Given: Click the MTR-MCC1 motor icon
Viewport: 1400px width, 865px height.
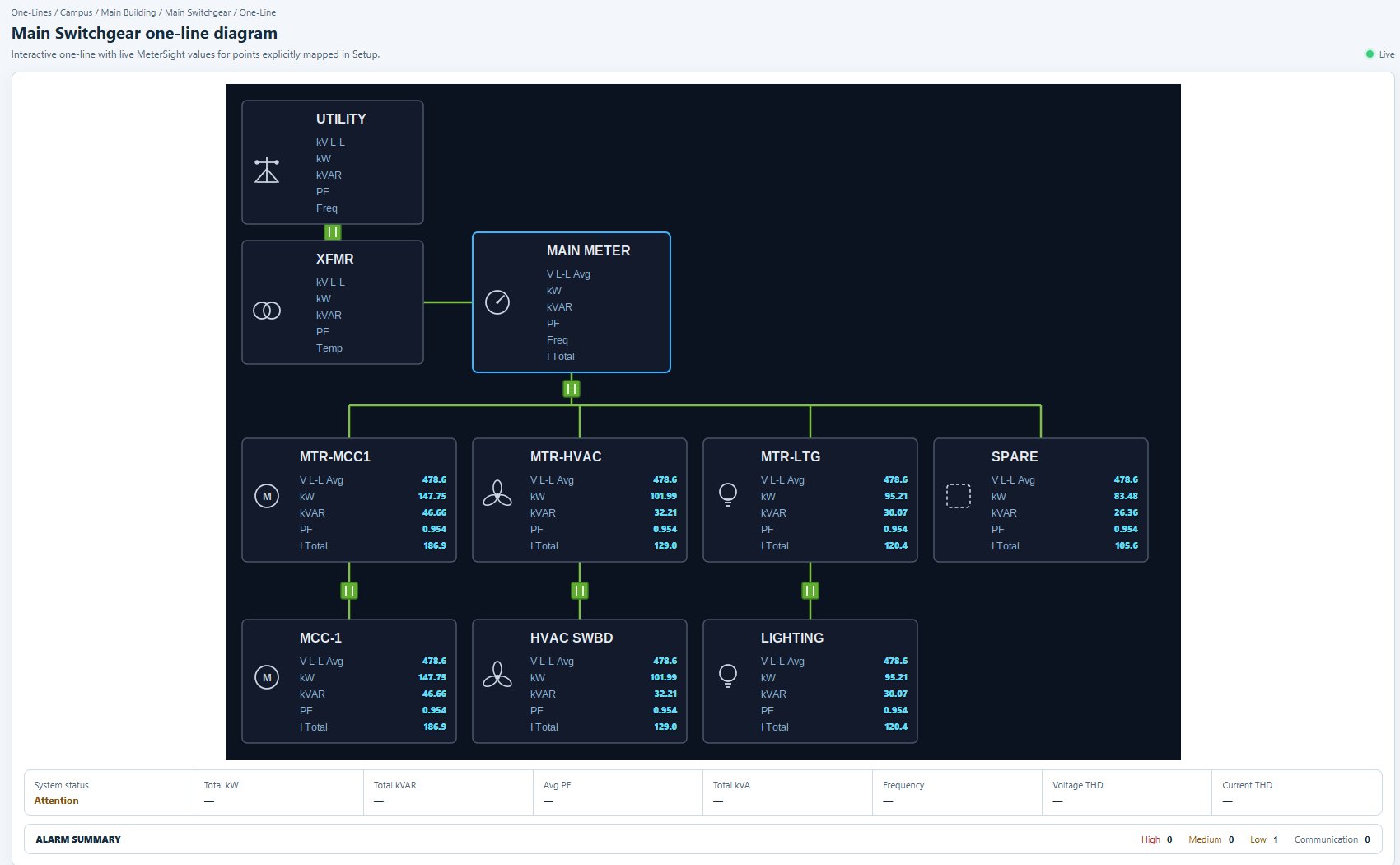Looking at the screenshot, I should tap(267, 496).
